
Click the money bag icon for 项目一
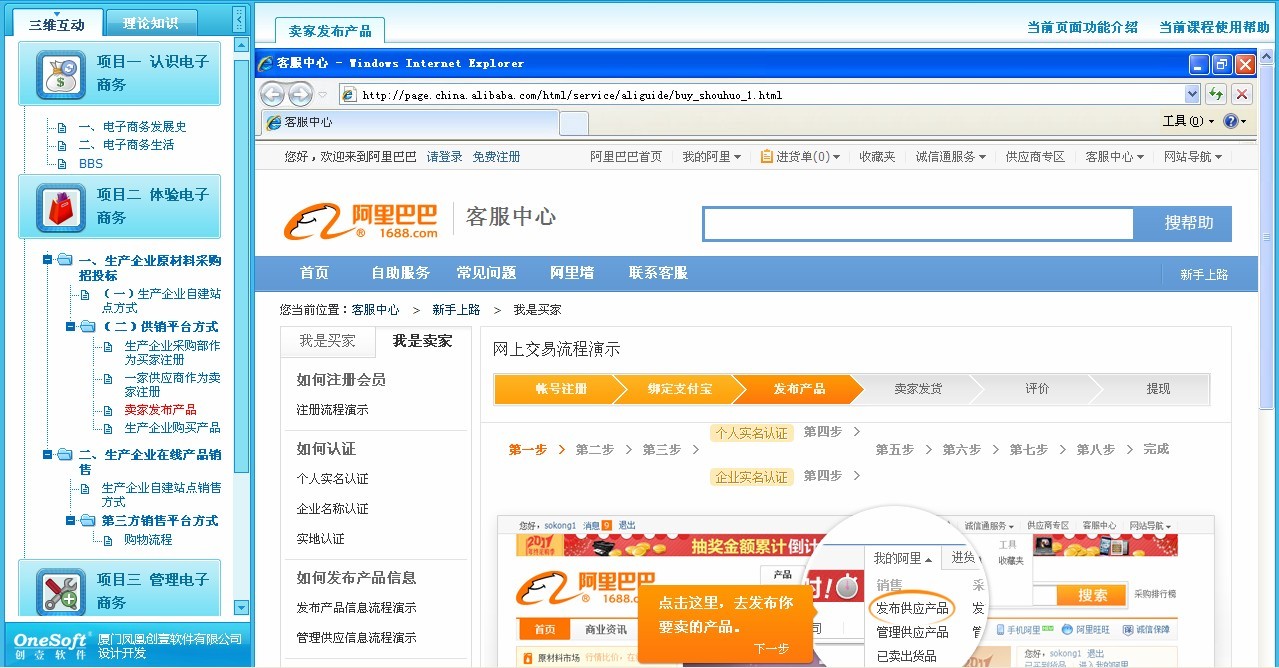tap(60, 75)
